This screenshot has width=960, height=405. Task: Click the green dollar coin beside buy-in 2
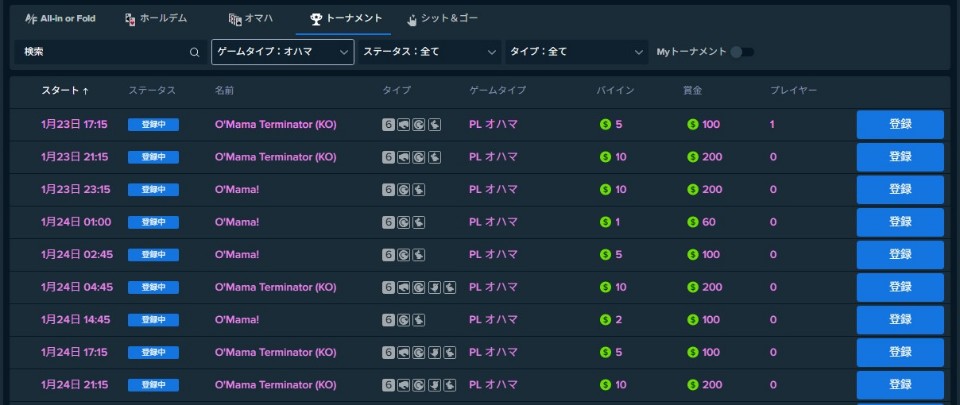606,319
